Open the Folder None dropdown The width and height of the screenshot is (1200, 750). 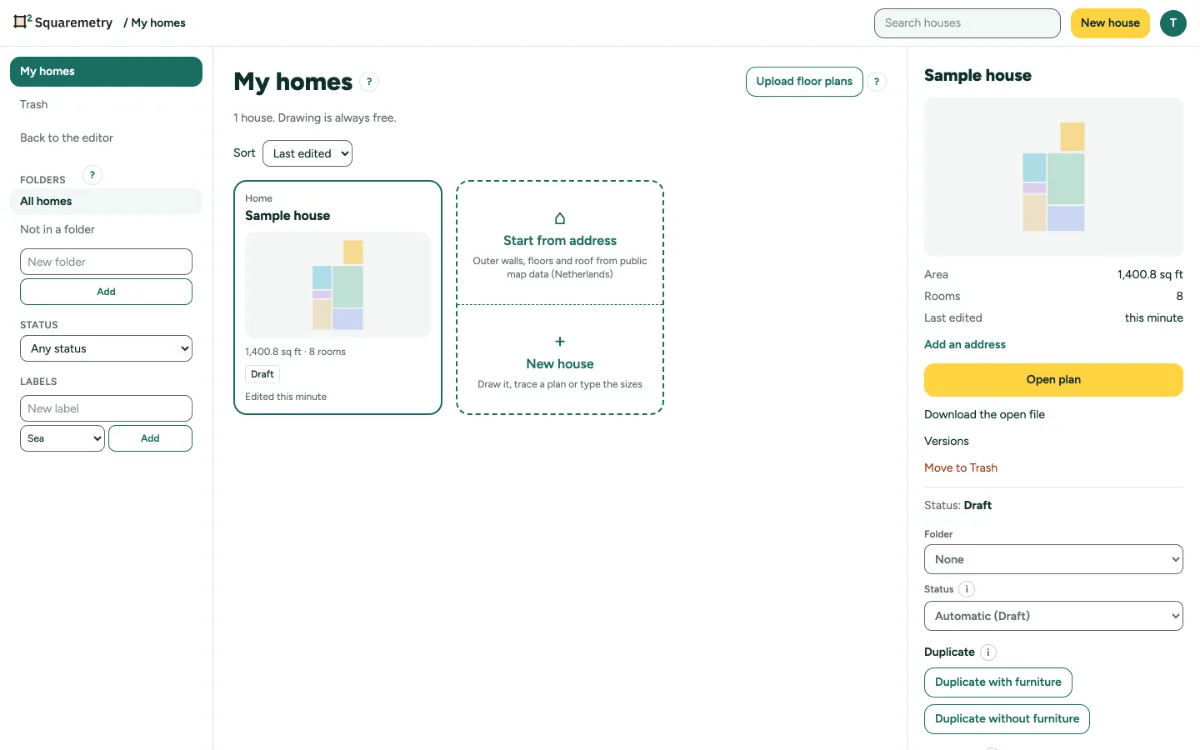point(1053,559)
